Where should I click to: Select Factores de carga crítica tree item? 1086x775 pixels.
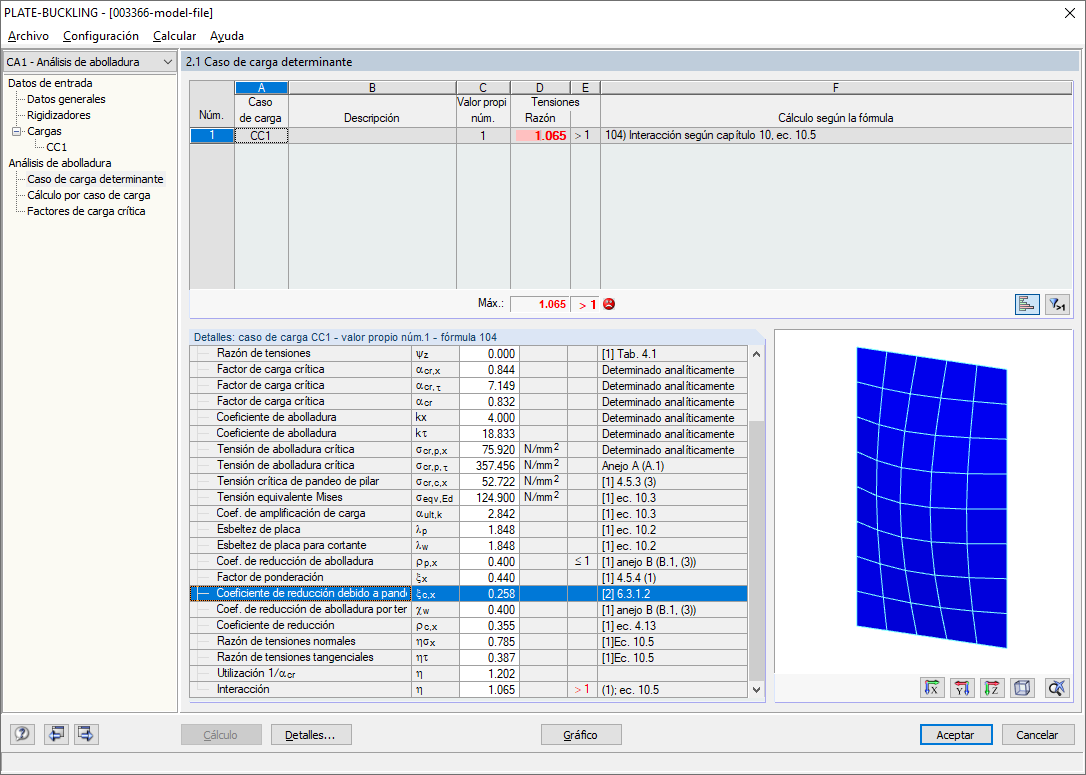pos(86,211)
